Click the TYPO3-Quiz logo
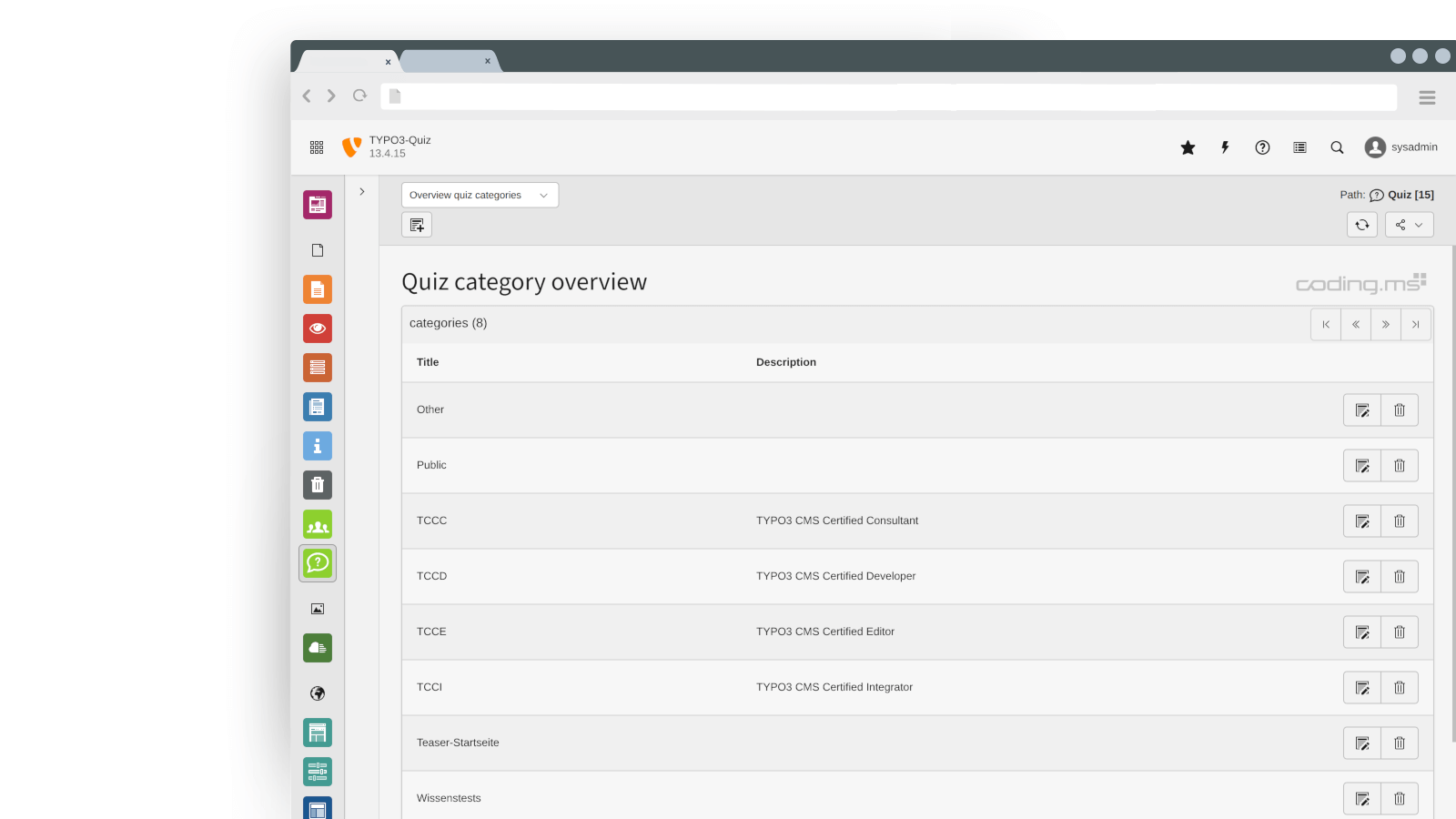This screenshot has height=819, width=1456. tap(351, 147)
